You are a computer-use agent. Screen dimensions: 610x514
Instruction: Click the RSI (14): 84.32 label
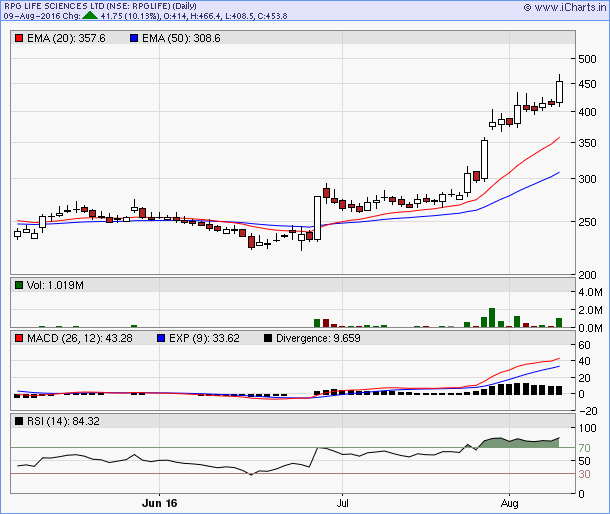click(63, 421)
